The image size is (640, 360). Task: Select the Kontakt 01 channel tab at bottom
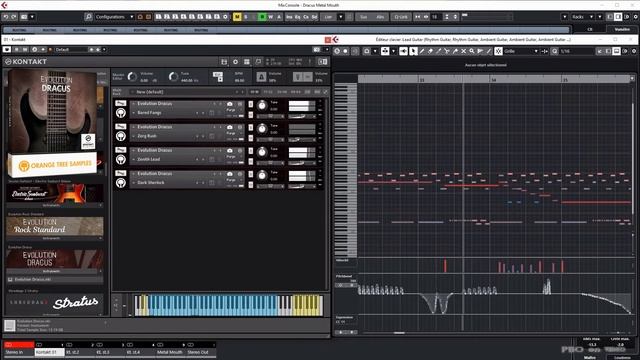click(x=49, y=352)
